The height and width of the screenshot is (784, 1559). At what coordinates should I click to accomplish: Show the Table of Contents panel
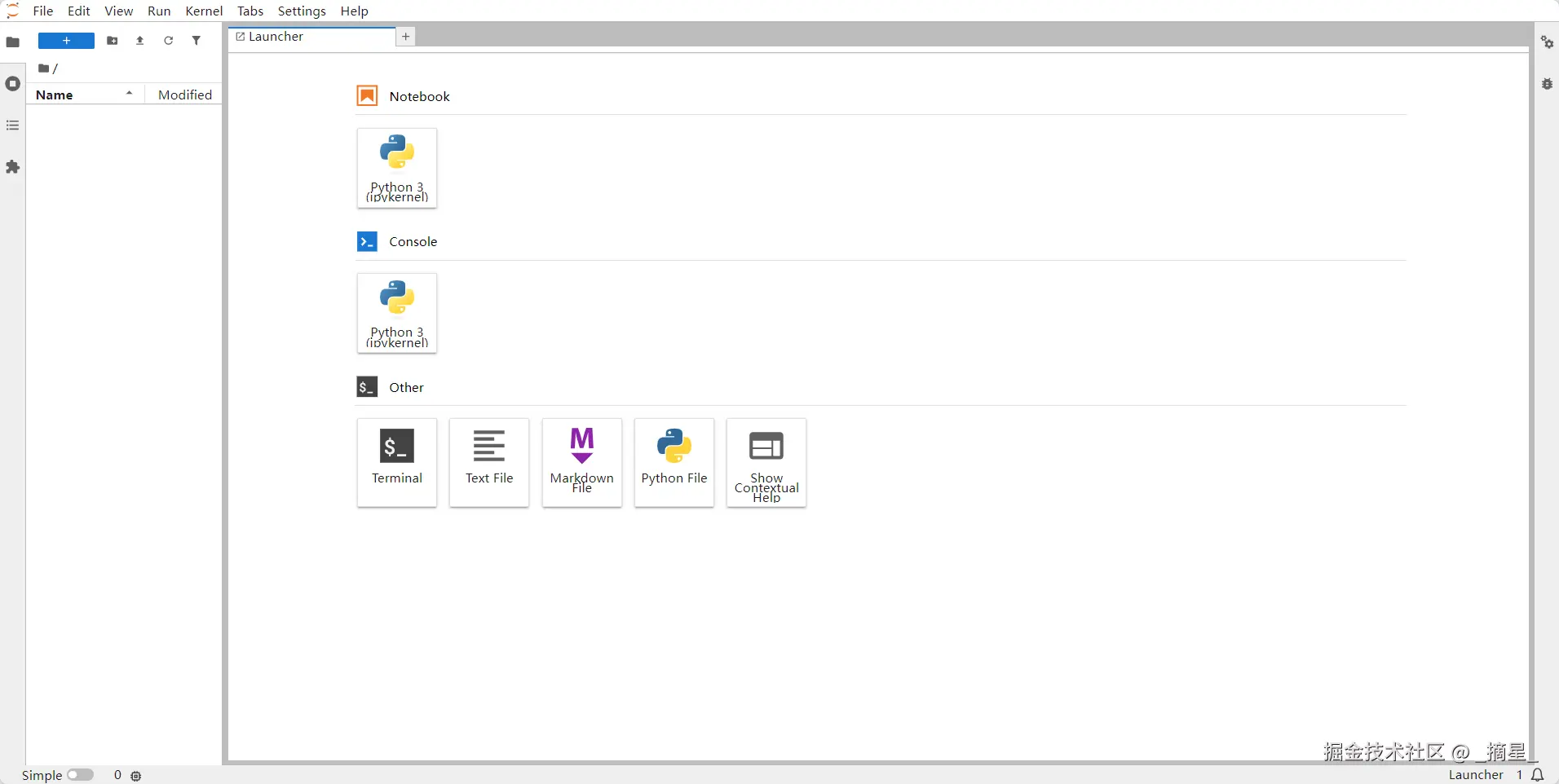click(x=12, y=126)
